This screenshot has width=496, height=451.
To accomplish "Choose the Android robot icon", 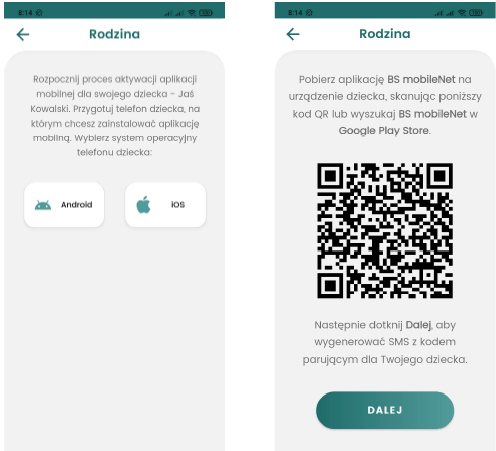I will [x=43, y=205].
